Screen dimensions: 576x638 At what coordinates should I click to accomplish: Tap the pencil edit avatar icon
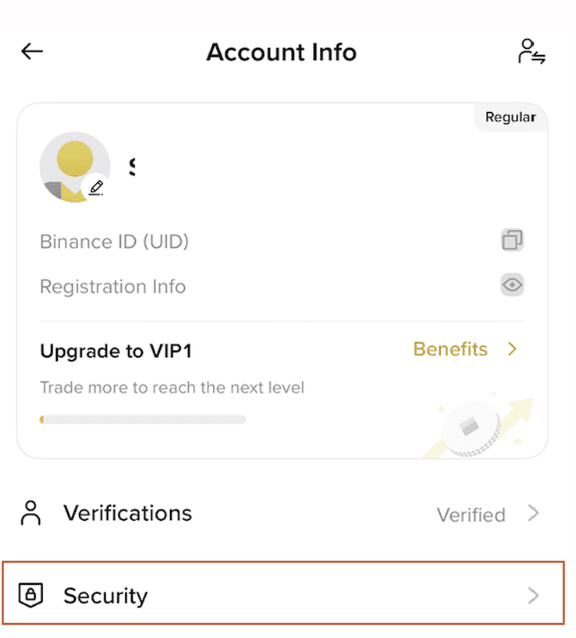click(96, 188)
